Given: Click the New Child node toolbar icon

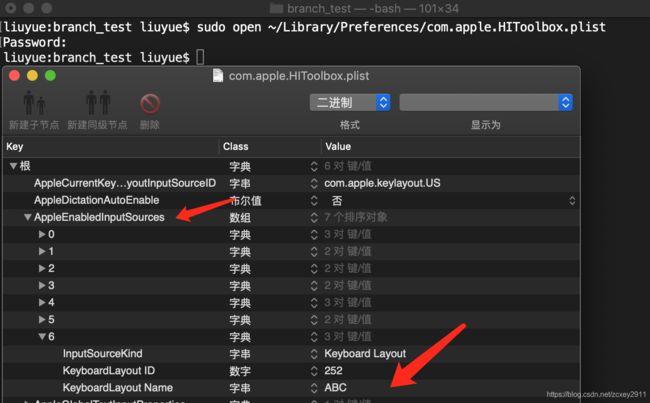Looking at the screenshot, I should pyautogui.click(x=34, y=103).
